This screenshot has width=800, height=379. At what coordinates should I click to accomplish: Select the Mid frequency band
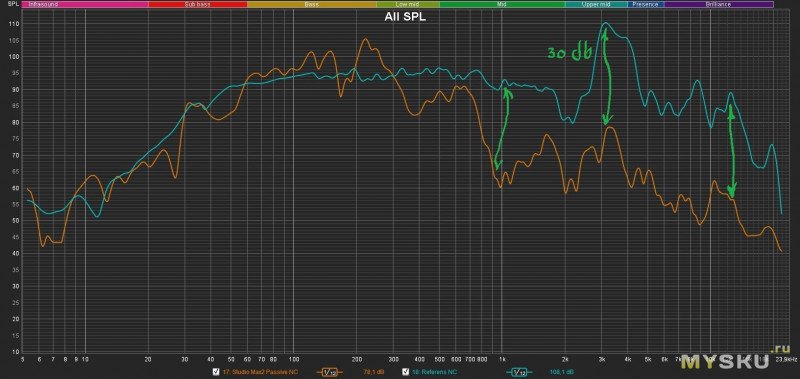pyautogui.click(x=503, y=4)
